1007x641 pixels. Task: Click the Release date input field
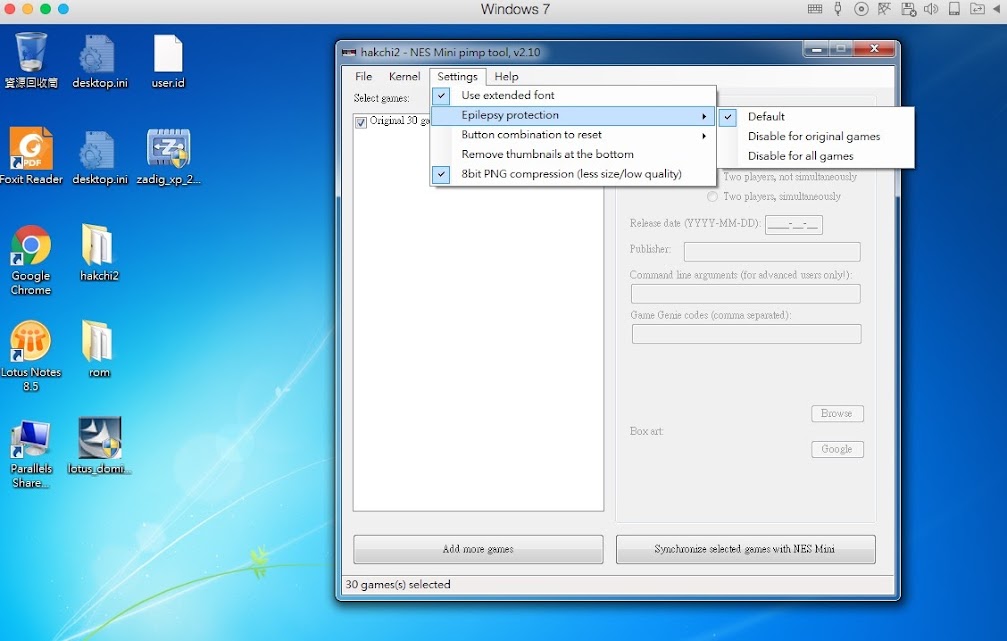794,224
